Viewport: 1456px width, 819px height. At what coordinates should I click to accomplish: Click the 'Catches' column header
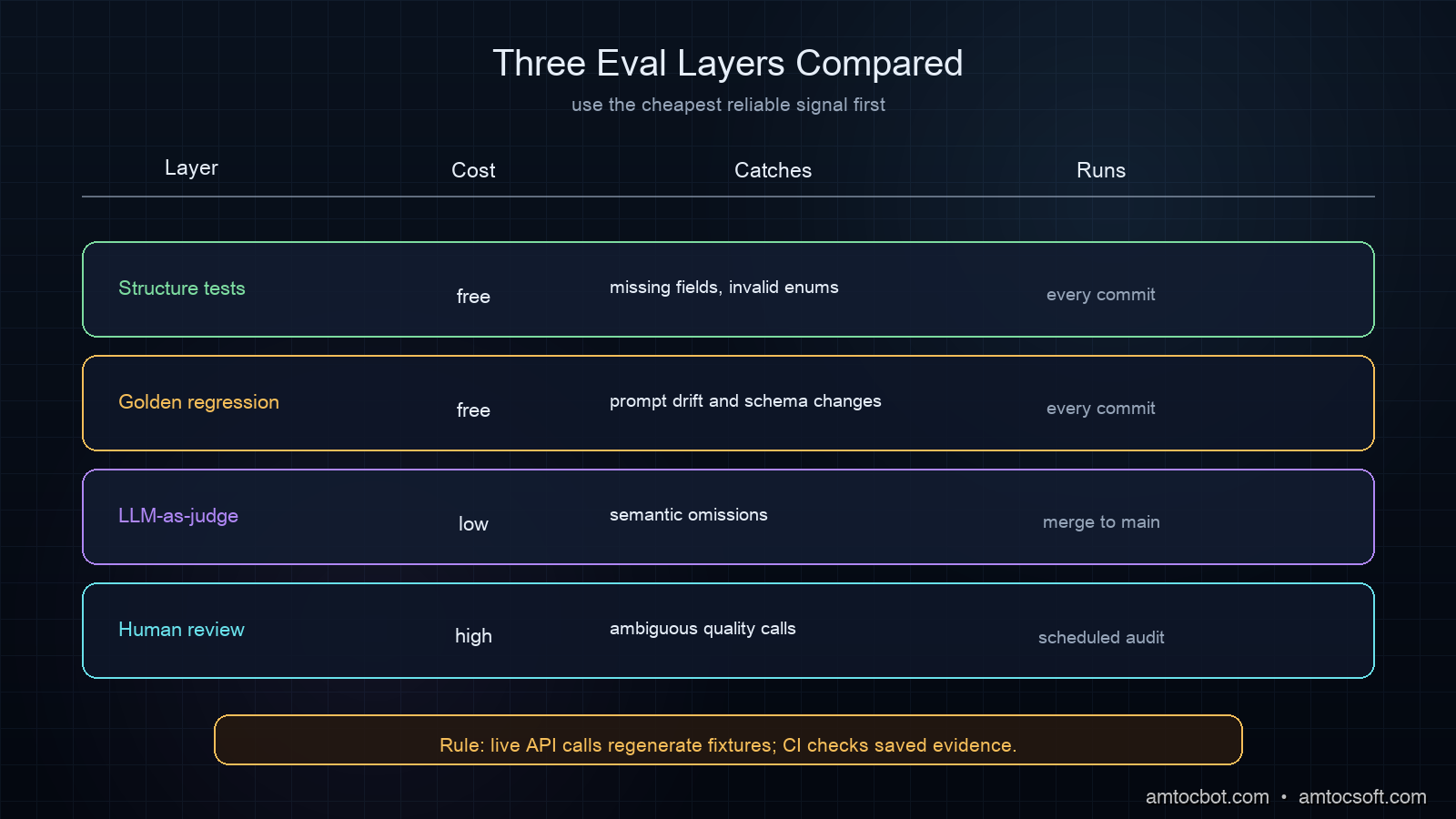coord(773,170)
